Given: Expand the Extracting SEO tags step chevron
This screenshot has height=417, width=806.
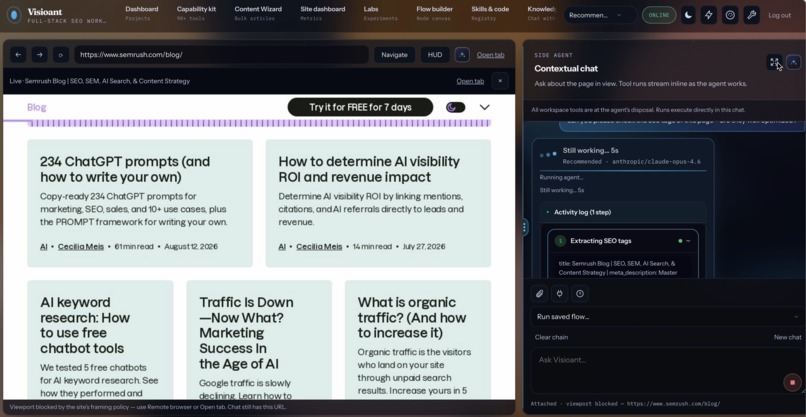Looking at the screenshot, I should pyautogui.click(x=688, y=241).
